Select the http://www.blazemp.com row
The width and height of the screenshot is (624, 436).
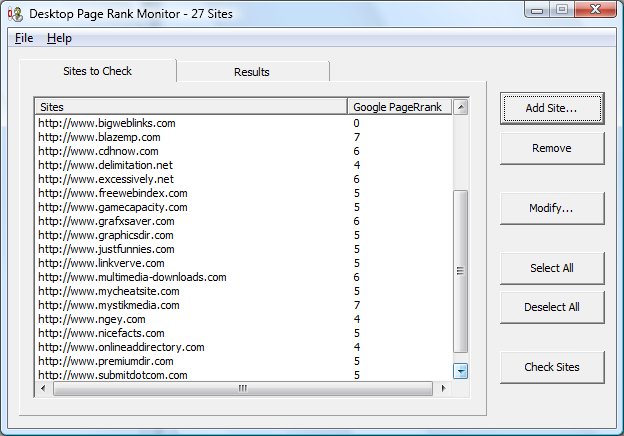[244, 137]
